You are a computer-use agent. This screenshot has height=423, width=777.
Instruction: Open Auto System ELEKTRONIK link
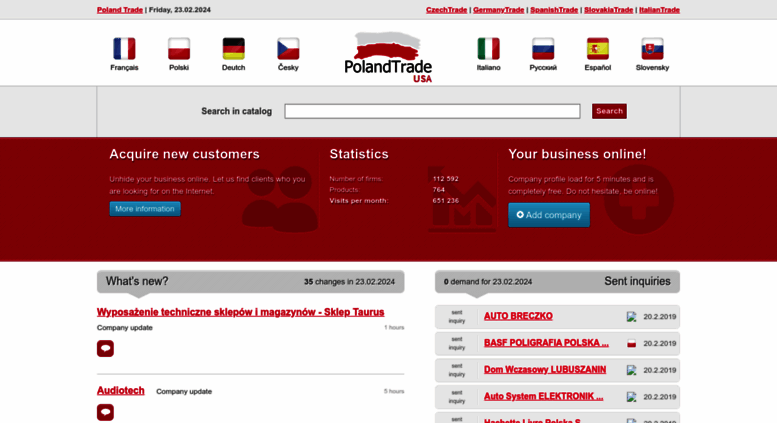tap(544, 397)
